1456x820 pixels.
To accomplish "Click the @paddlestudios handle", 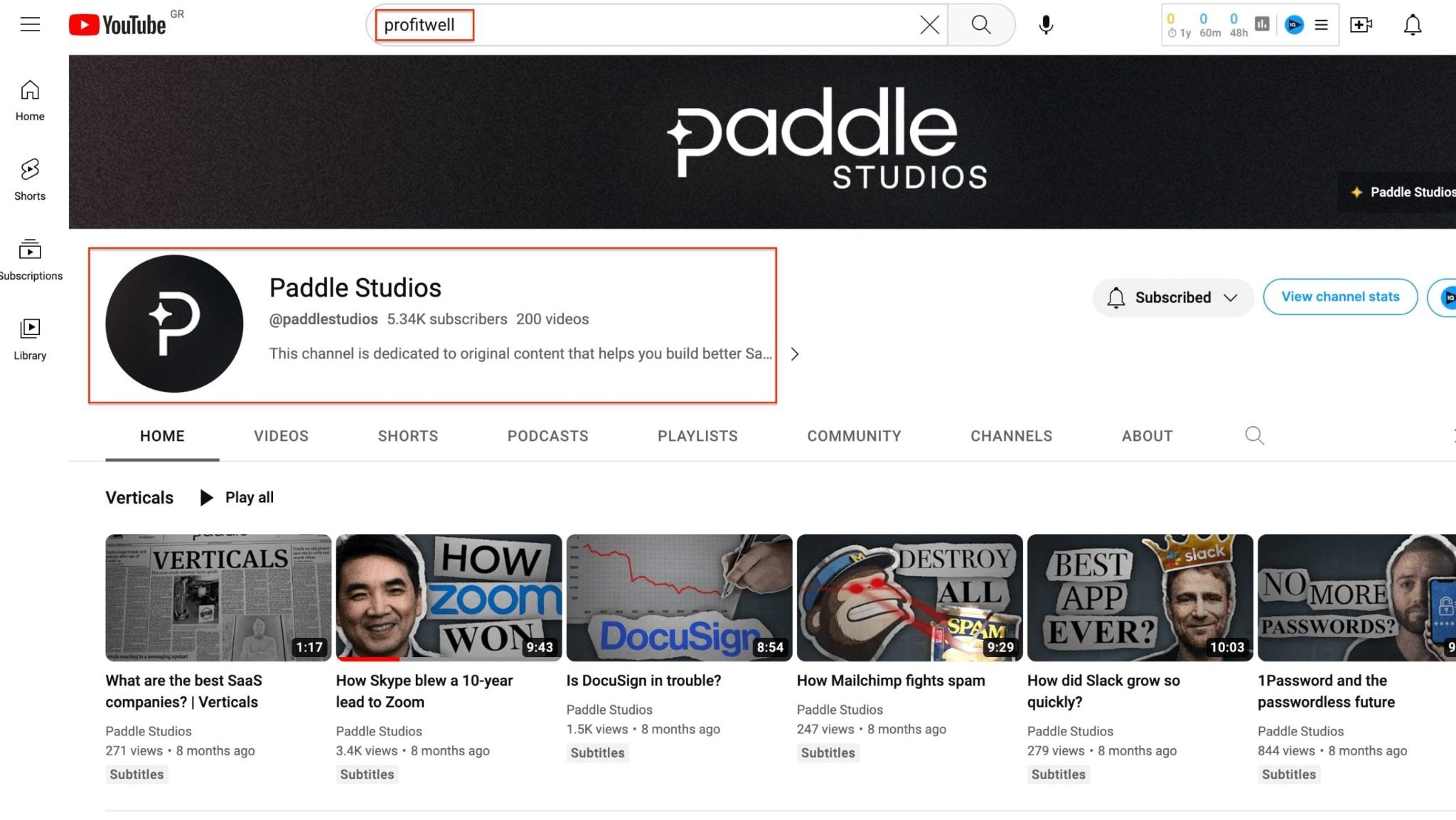I will tap(323, 319).
